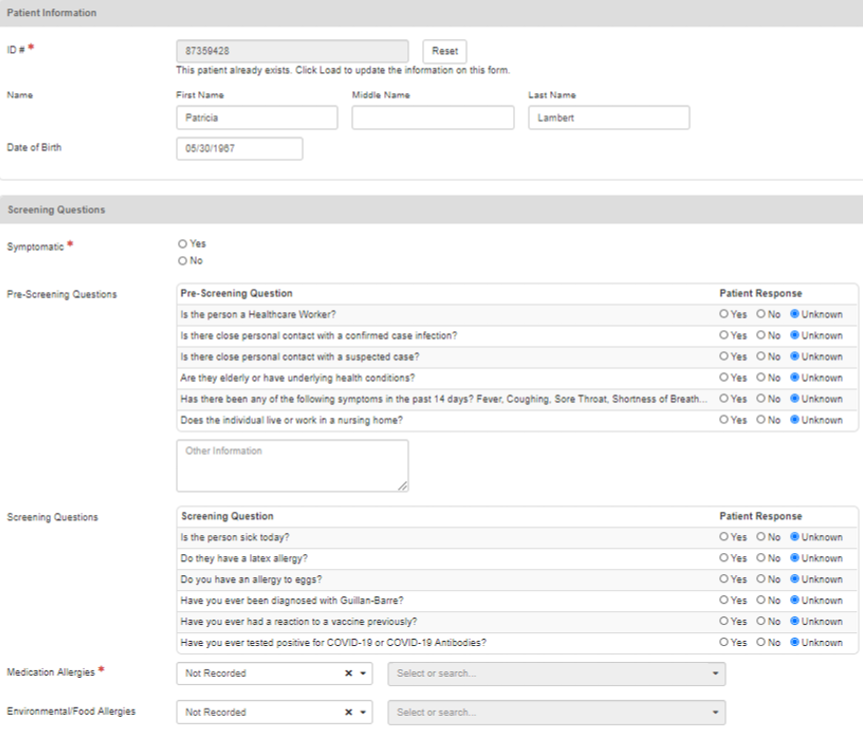Select Yes for previous vaccine reaction
The height and width of the screenshot is (741, 863).
coord(724,621)
